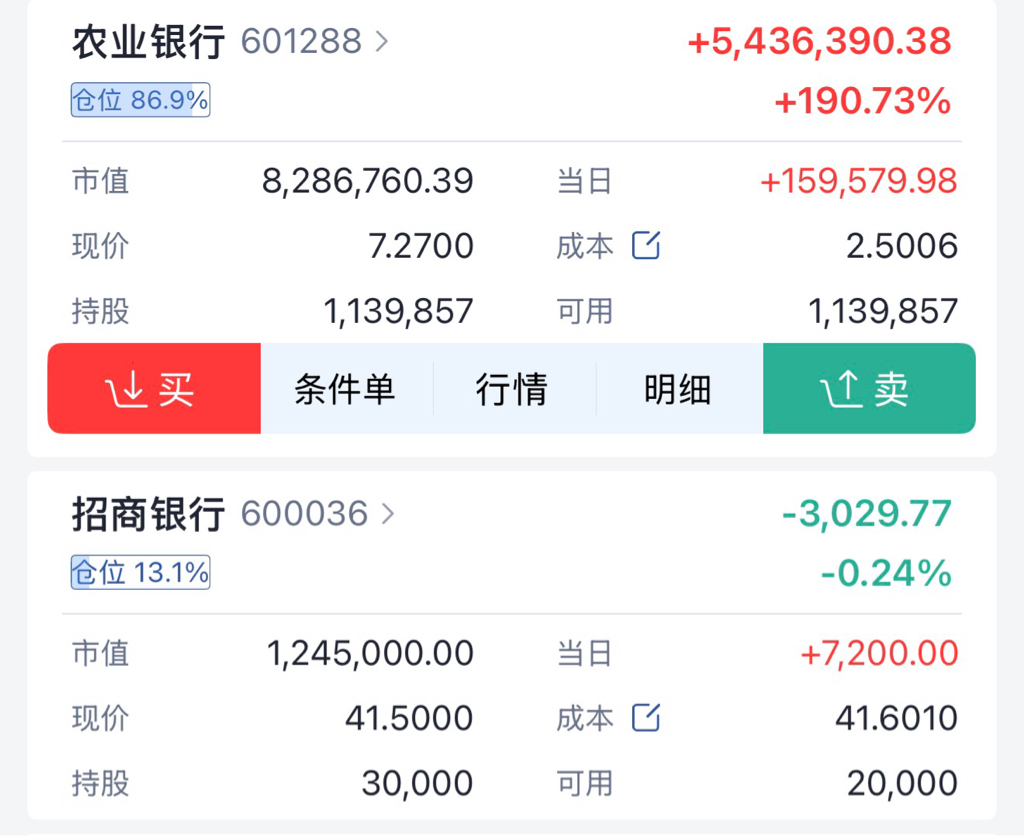Screen dimensions: 1024x836
Task: Tap the 仓位 13.1% position bar
Action: point(140,572)
